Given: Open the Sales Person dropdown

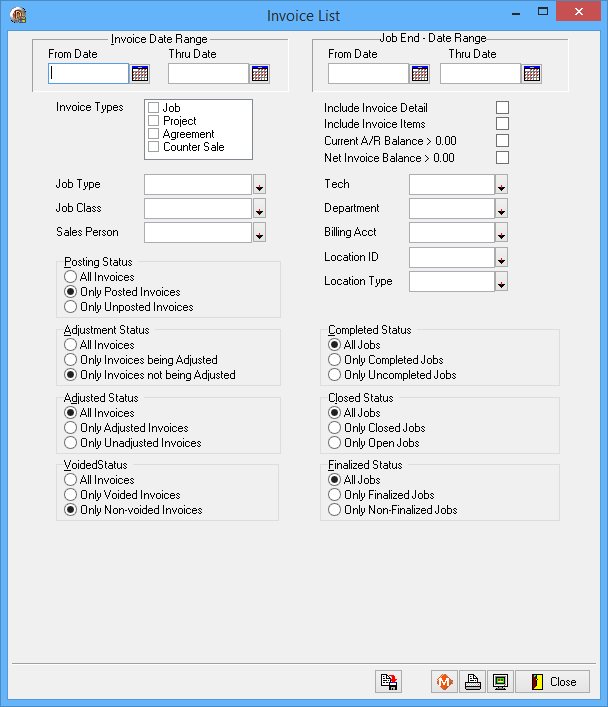Looking at the screenshot, I should (259, 234).
